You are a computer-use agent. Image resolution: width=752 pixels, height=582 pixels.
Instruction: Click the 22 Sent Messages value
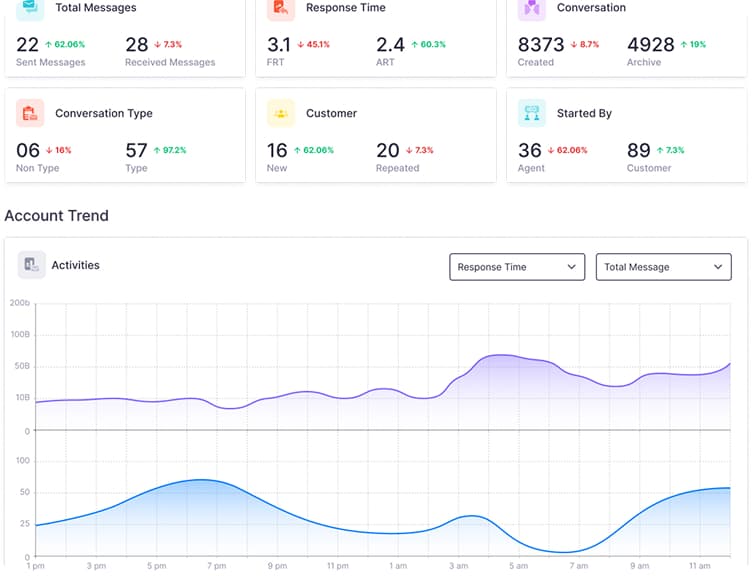point(28,45)
